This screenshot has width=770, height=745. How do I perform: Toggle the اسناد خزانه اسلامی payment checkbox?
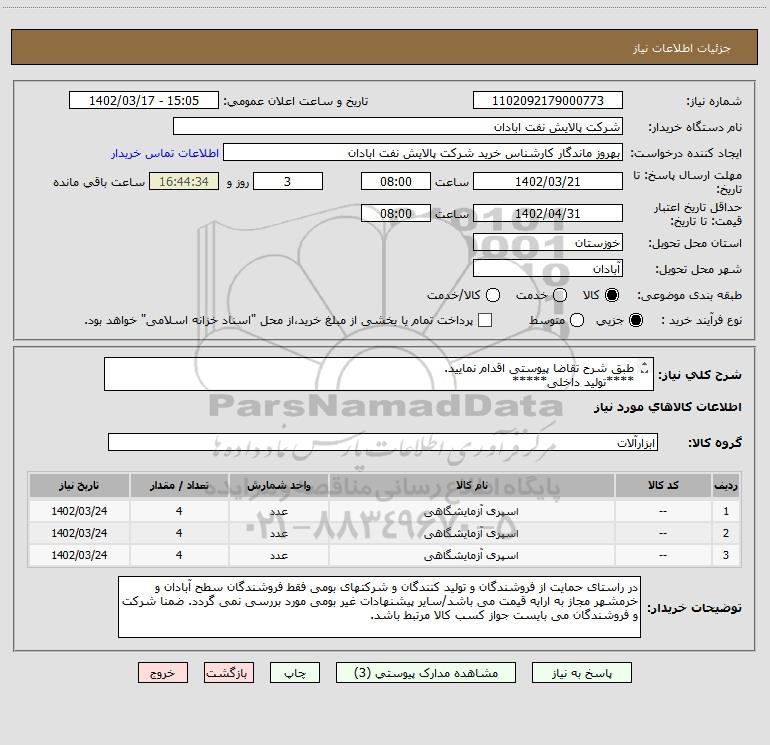(485, 320)
